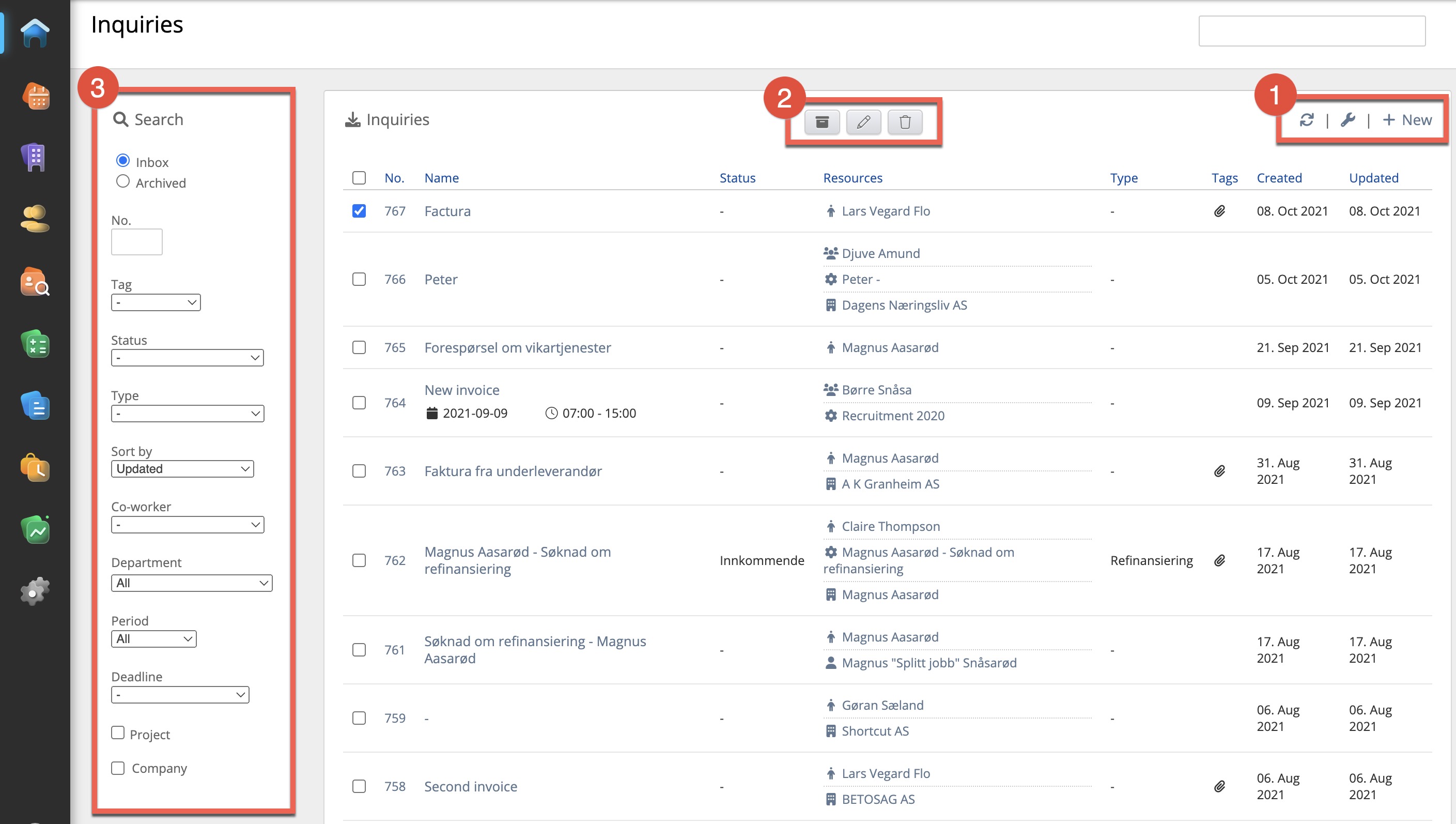Open the wrench settings icon
Screen dimensions: 1456x824
click(x=1347, y=120)
